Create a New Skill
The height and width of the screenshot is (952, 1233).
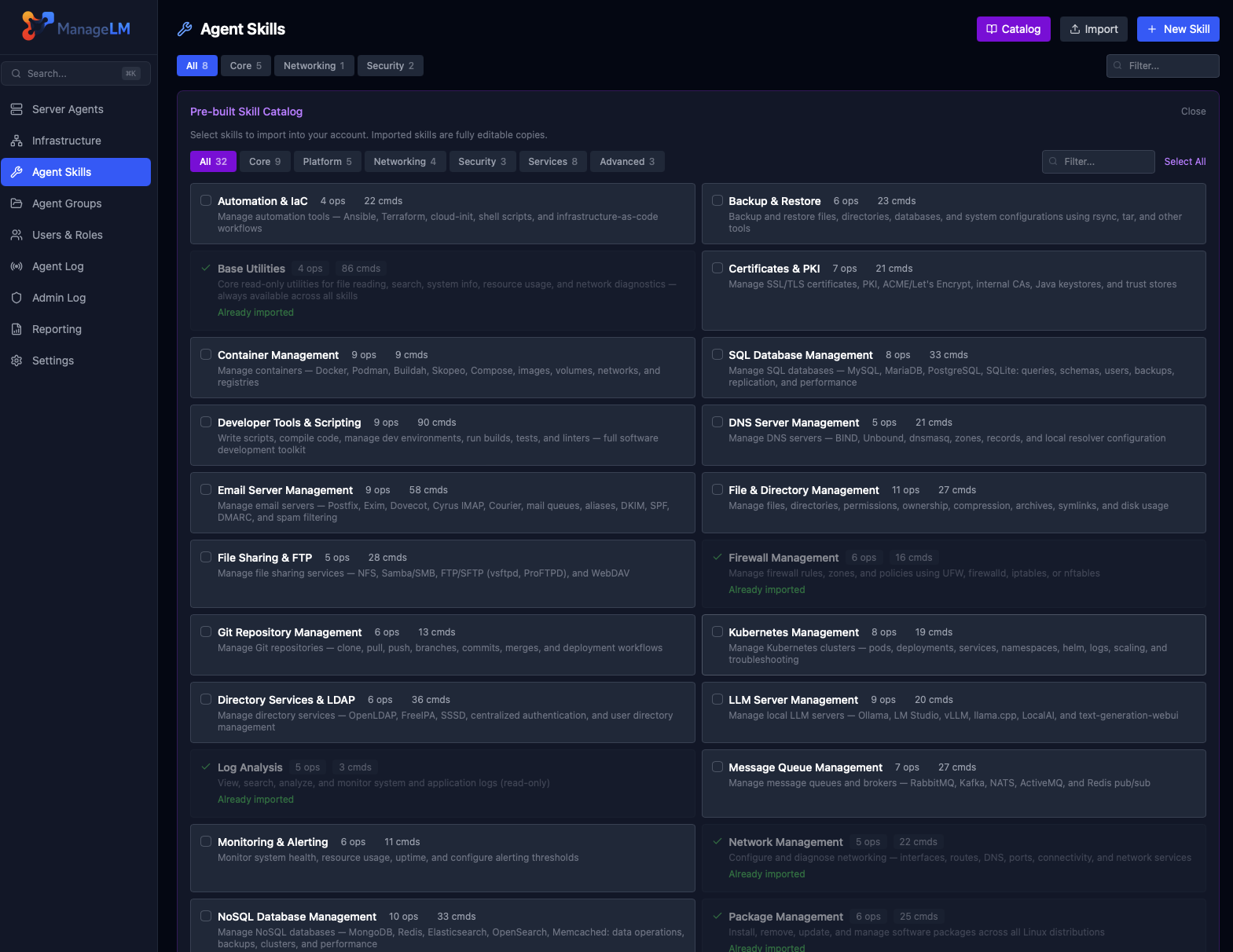(1178, 29)
